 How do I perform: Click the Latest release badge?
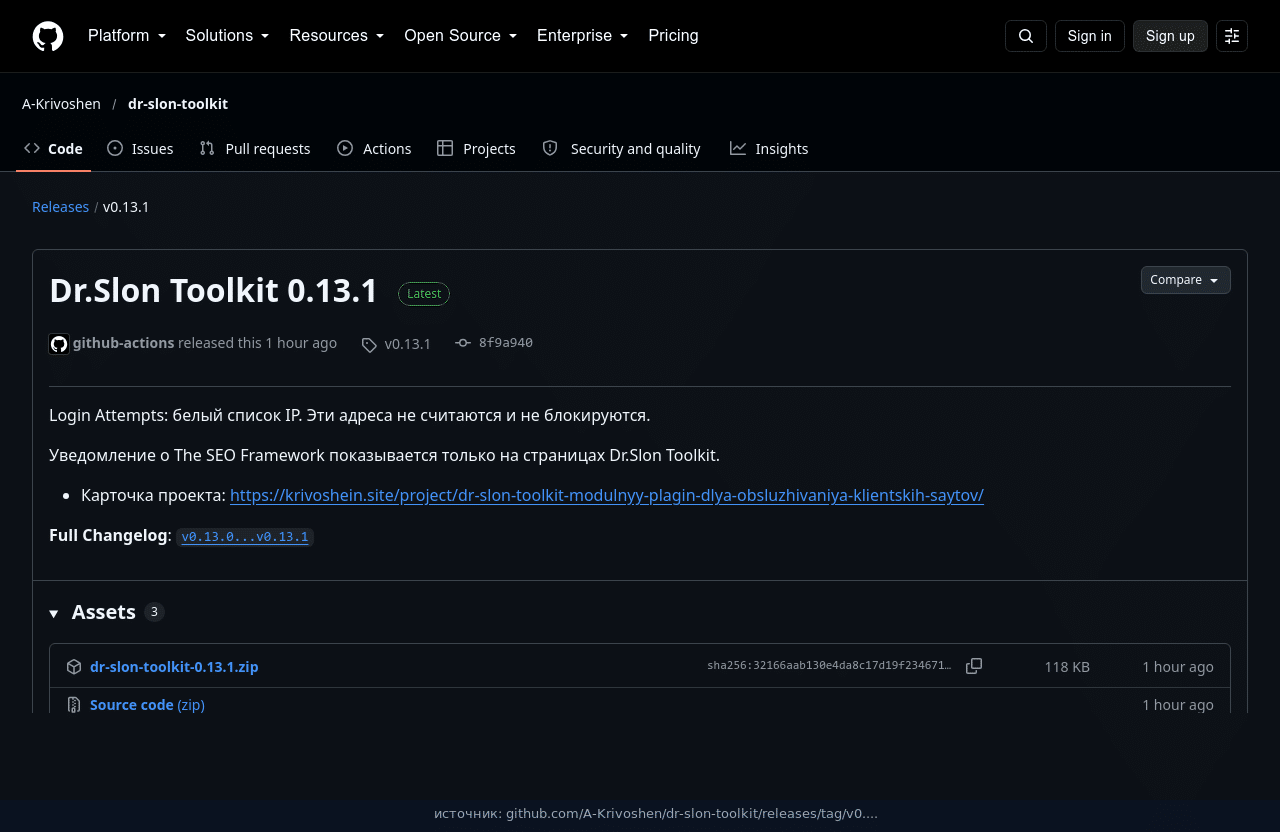coord(424,294)
